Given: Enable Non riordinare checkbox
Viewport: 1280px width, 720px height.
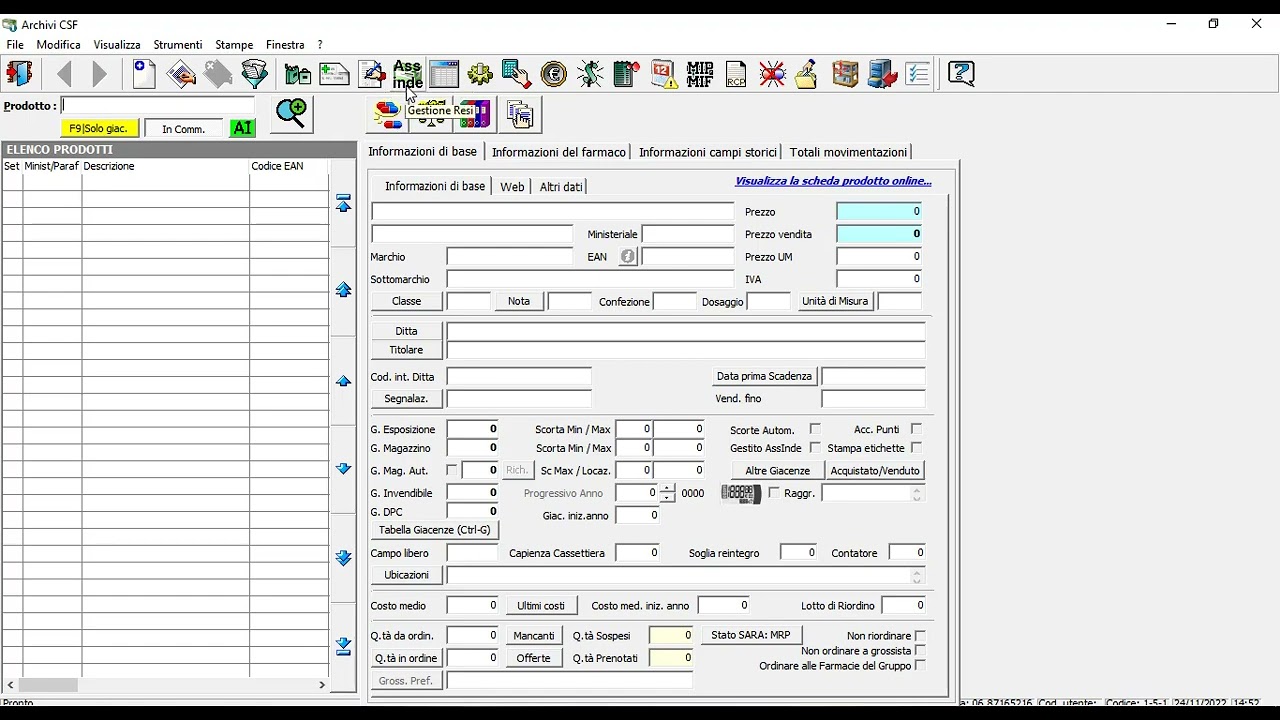Looking at the screenshot, I should coord(920,636).
